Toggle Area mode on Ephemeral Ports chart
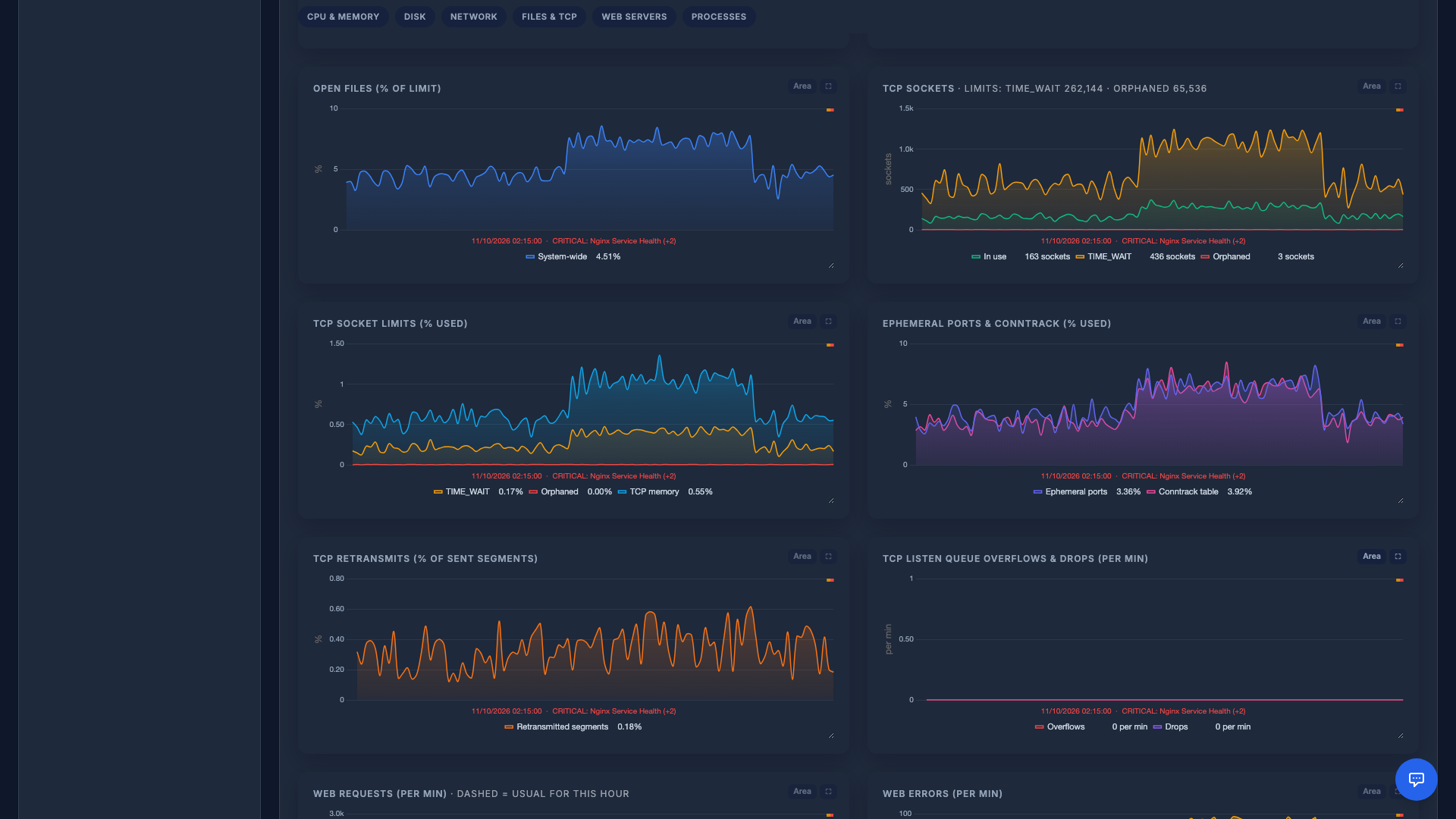 (1372, 322)
